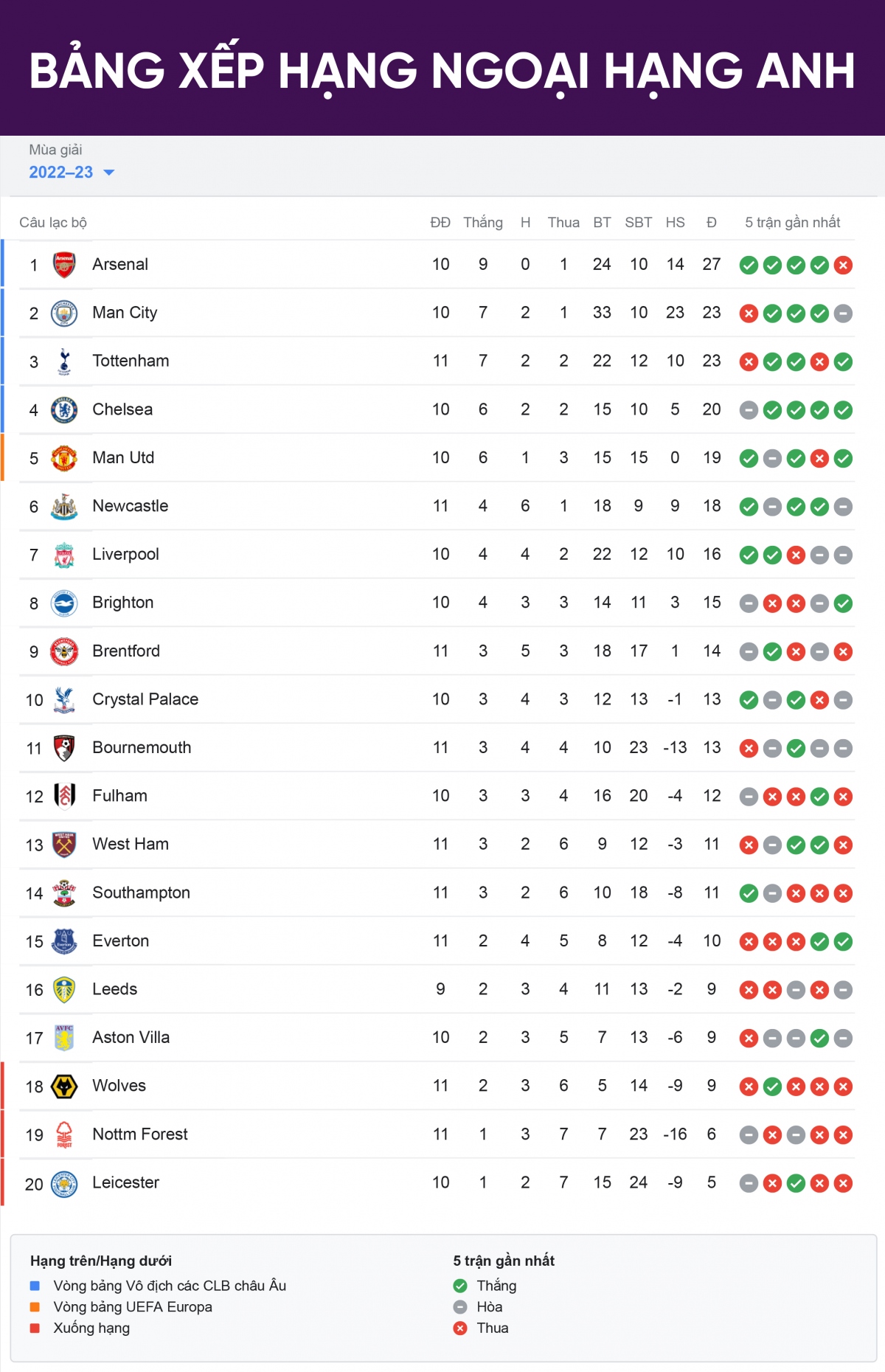Click Chelsea's oldest draw result icon

749,410
